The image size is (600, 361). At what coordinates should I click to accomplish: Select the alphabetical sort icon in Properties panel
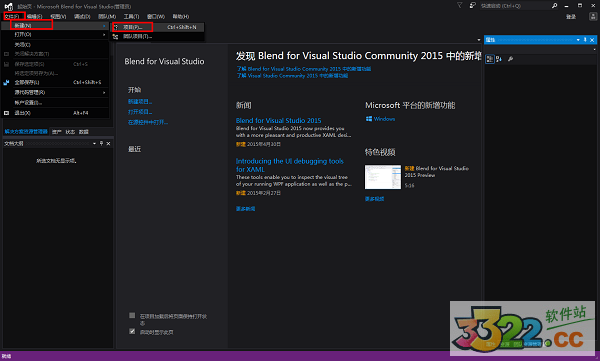pos(499,59)
